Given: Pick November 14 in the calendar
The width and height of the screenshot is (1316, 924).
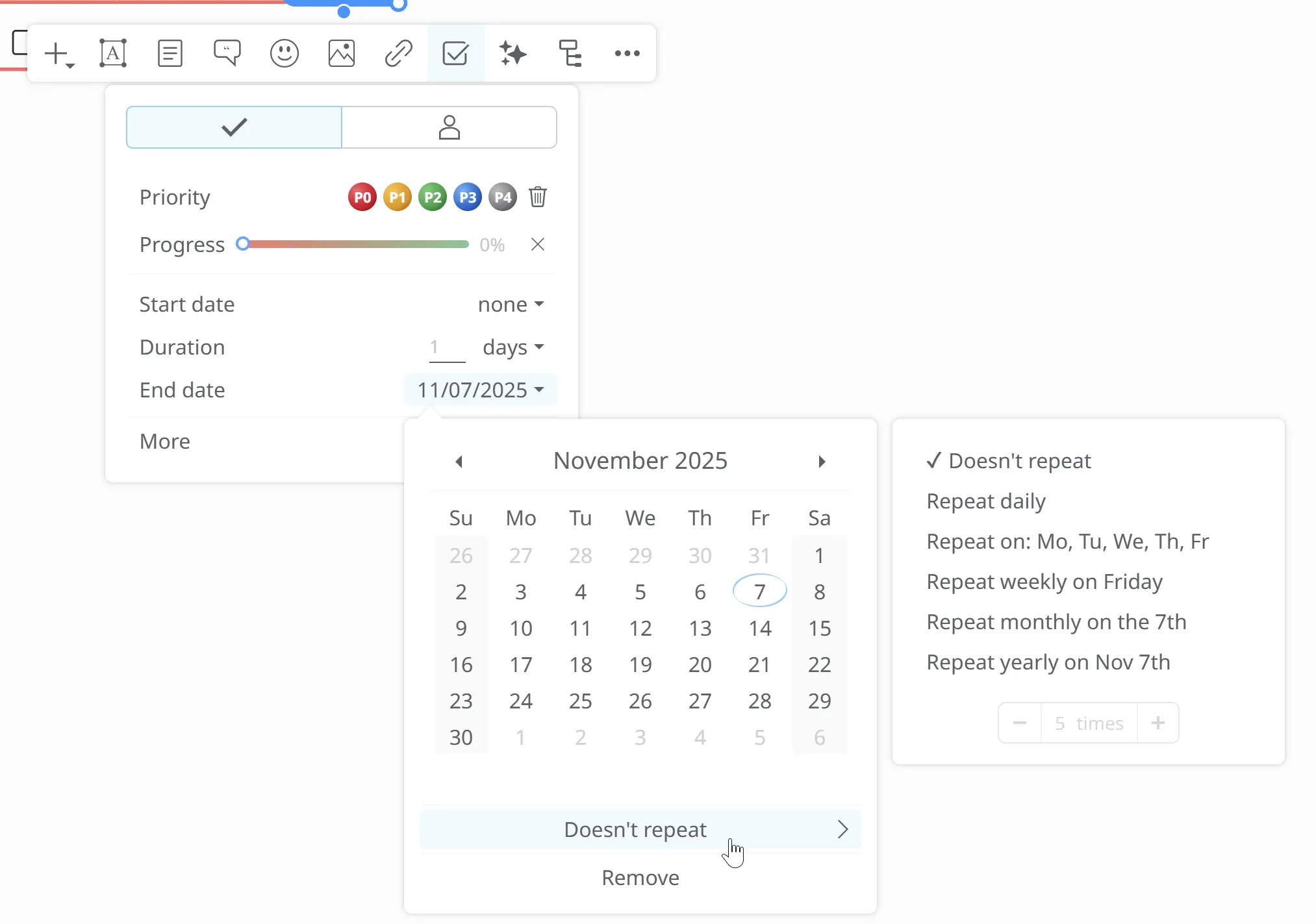Looking at the screenshot, I should pos(759,629).
